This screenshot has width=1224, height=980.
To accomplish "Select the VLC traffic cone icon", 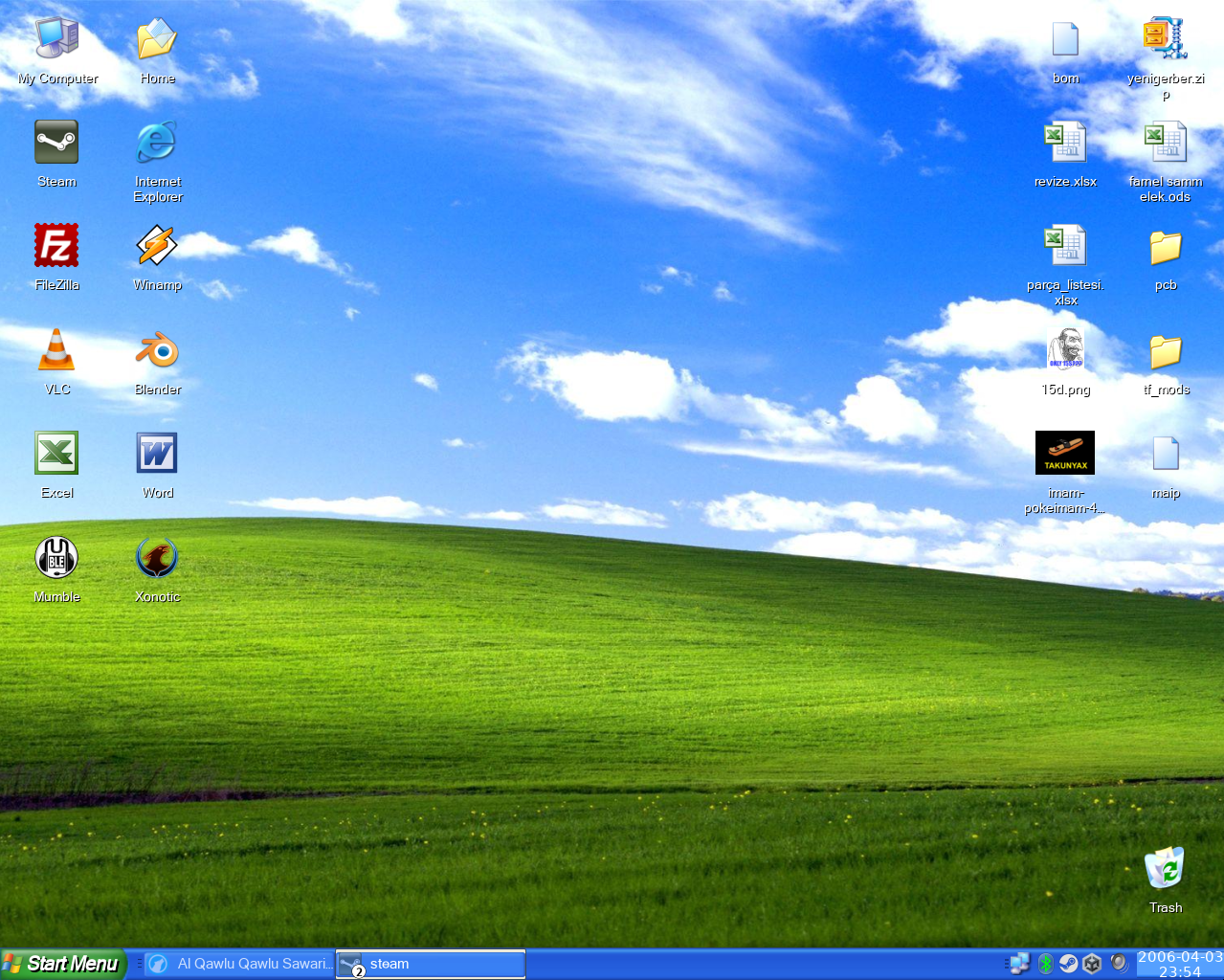I will [56, 349].
